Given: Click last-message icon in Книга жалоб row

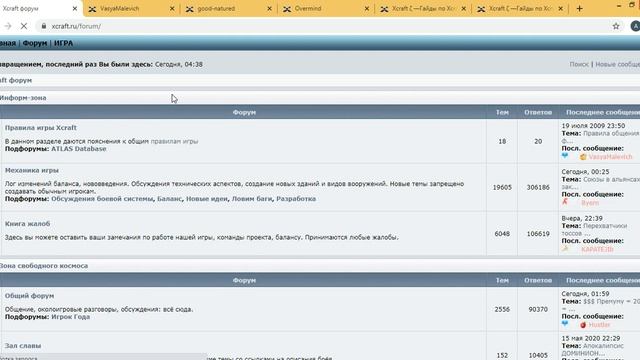Looking at the screenshot, I should point(565,248).
